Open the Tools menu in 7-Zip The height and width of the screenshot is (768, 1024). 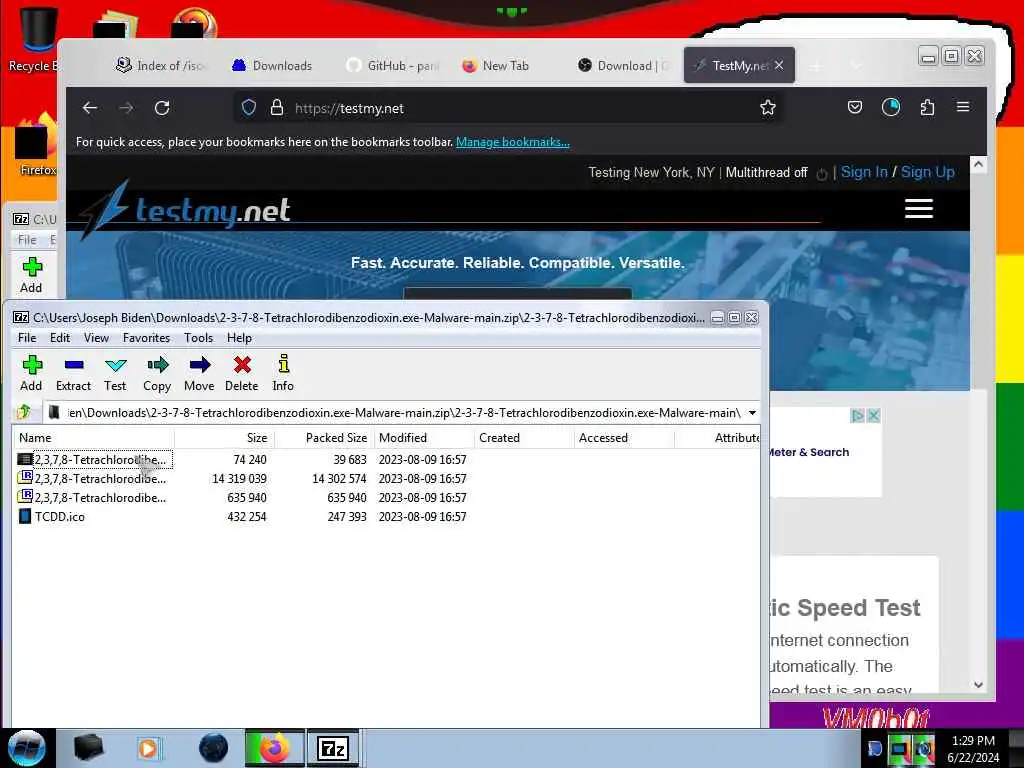click(199, 338)
